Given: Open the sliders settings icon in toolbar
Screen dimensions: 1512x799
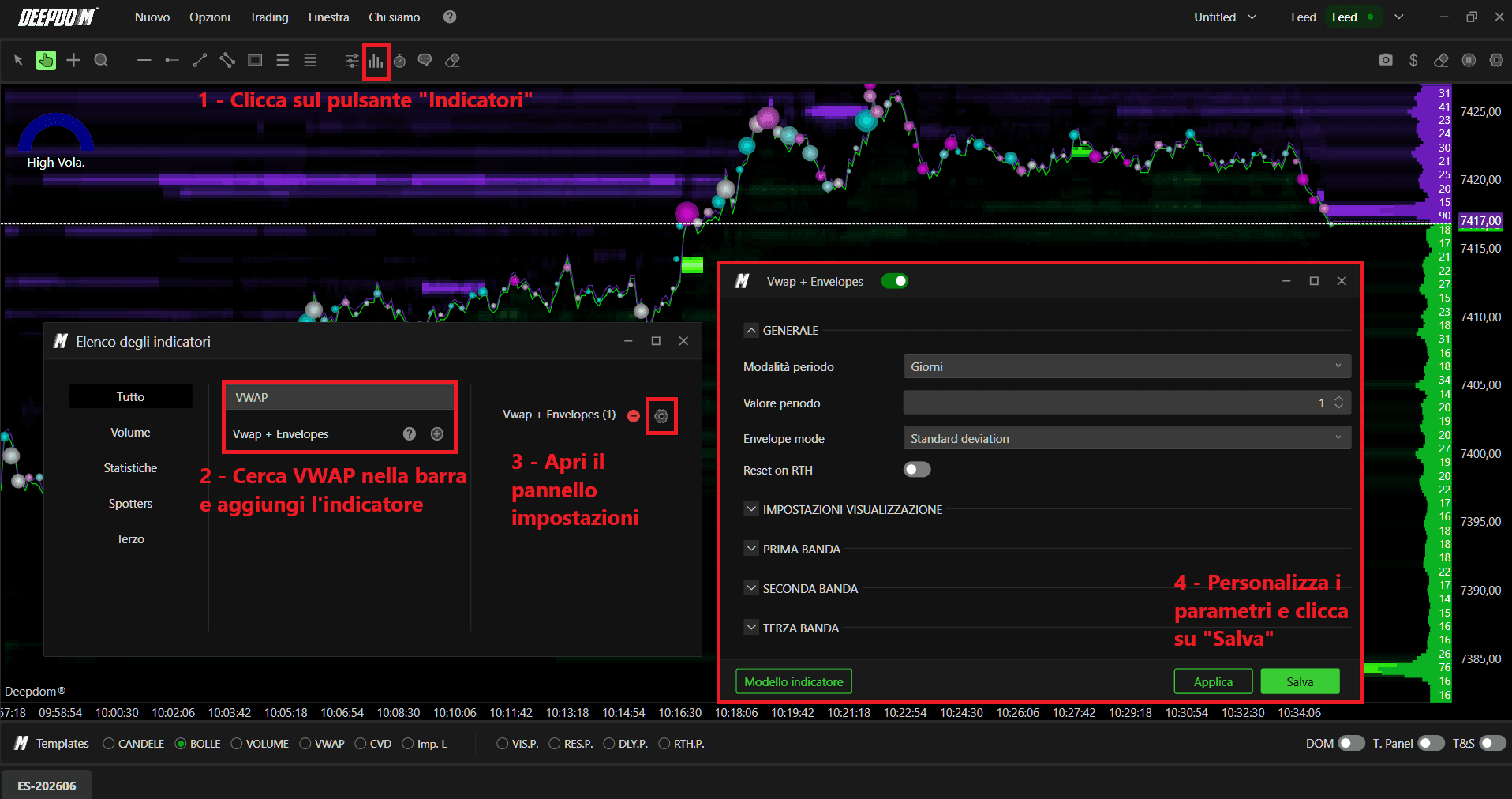Looking at the screenshot, I should coord(352,61).
